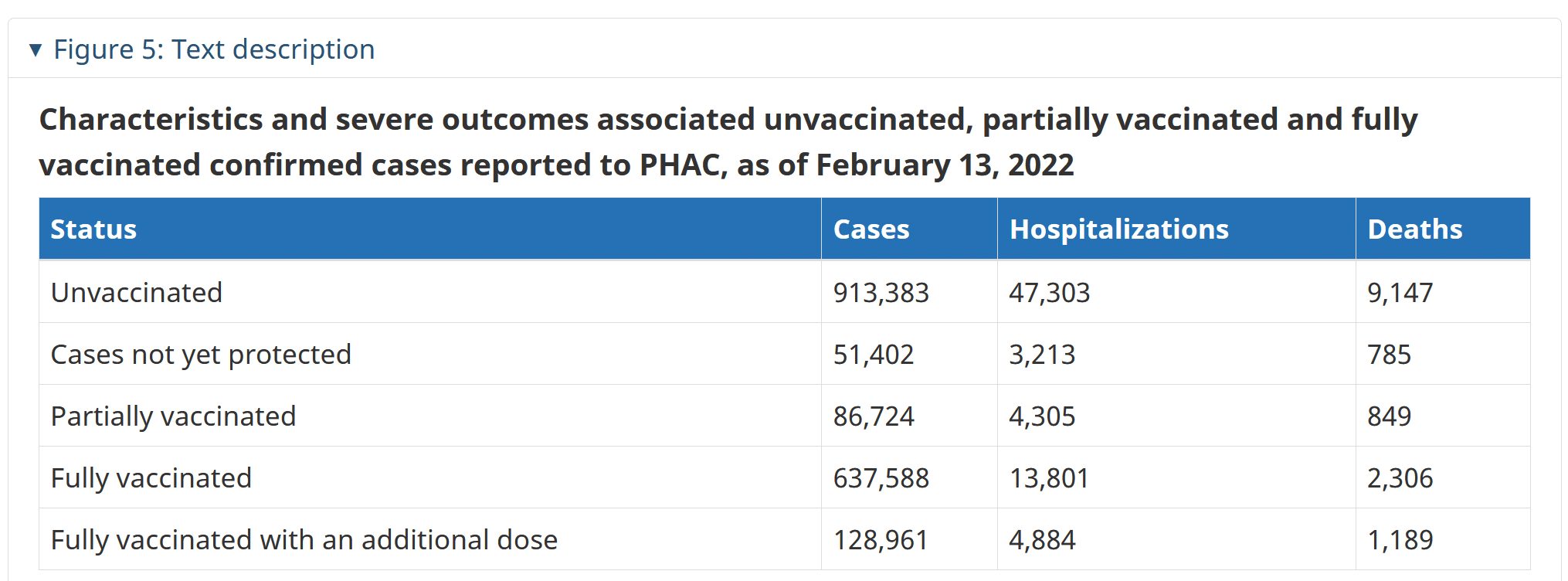Click the 128,961 cases cell
The height and width of the screenshot is (581, 1568).
[x=881, y=540]
